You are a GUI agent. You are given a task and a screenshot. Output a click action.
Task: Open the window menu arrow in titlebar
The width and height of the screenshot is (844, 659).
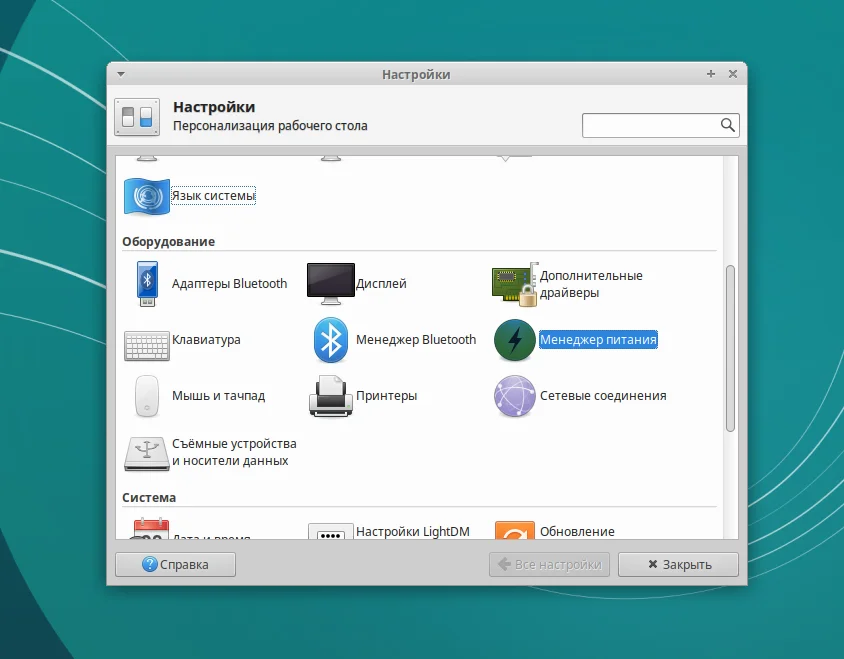[x=121, y=74]
